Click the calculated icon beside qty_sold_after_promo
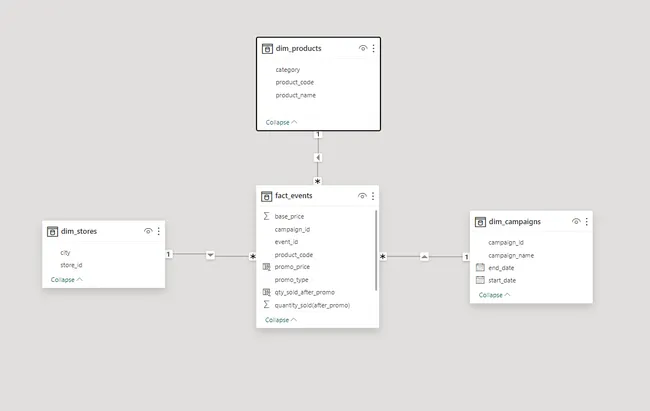The height and width of the screenshot is (411, 650). [267, 292]
